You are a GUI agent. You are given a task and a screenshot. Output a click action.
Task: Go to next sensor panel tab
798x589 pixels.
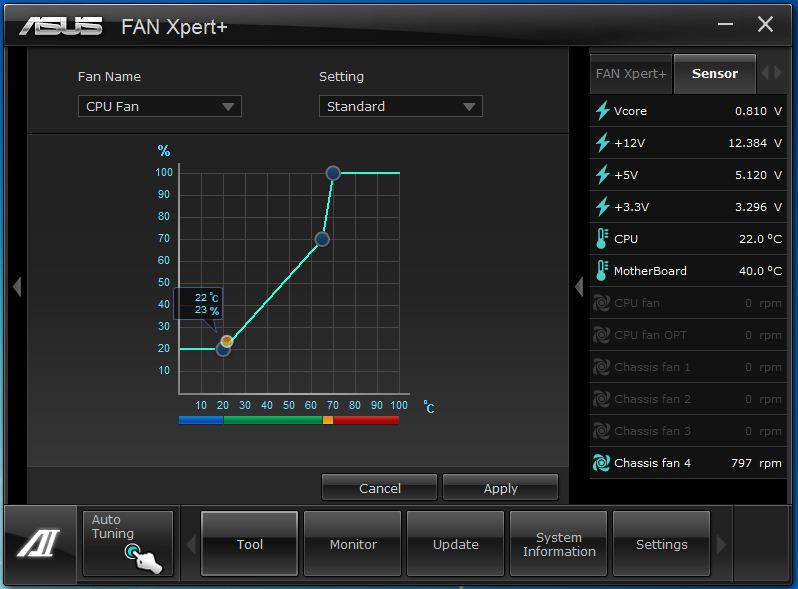pos(777,73)
